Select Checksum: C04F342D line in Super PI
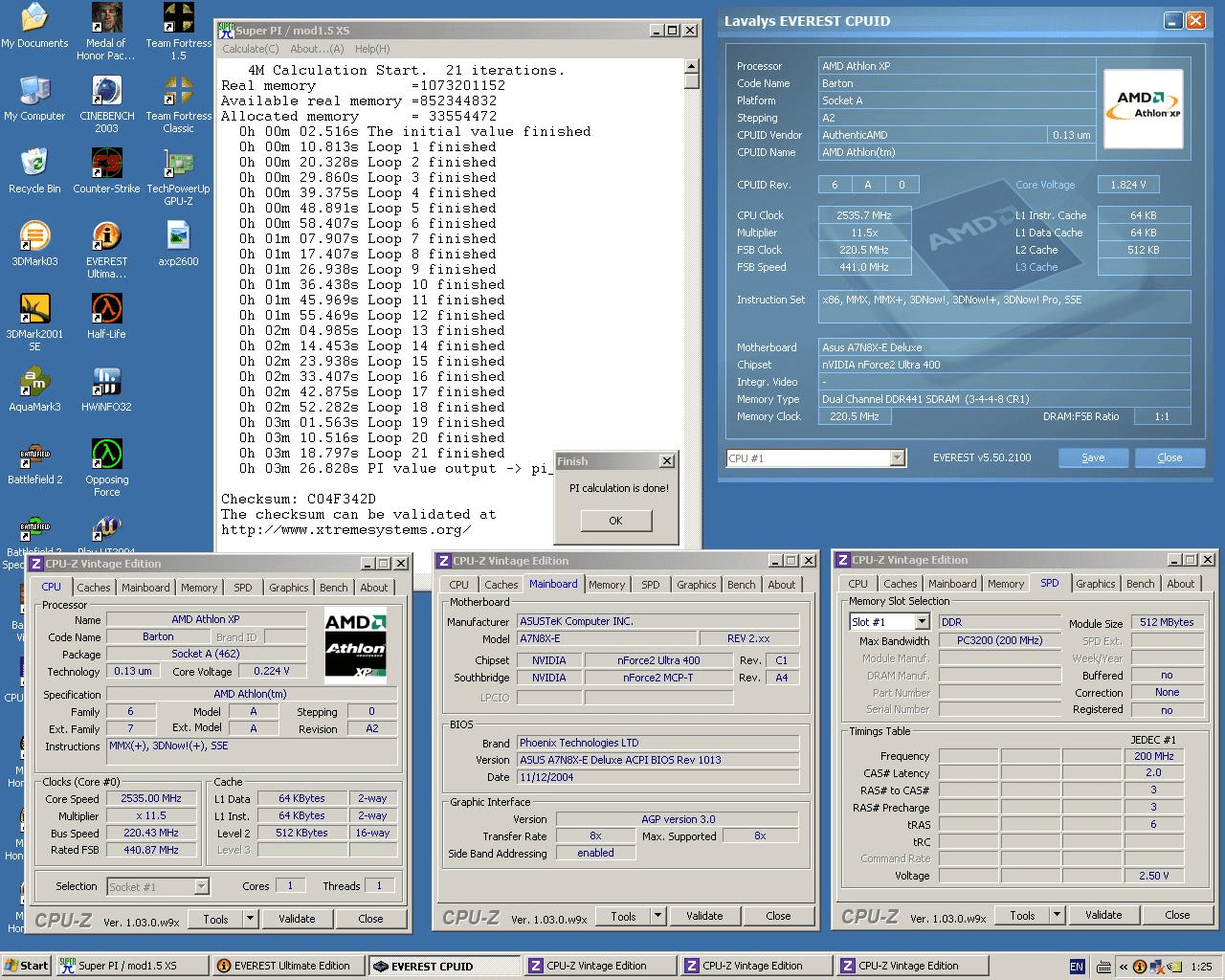 click(x=299, y=499)
